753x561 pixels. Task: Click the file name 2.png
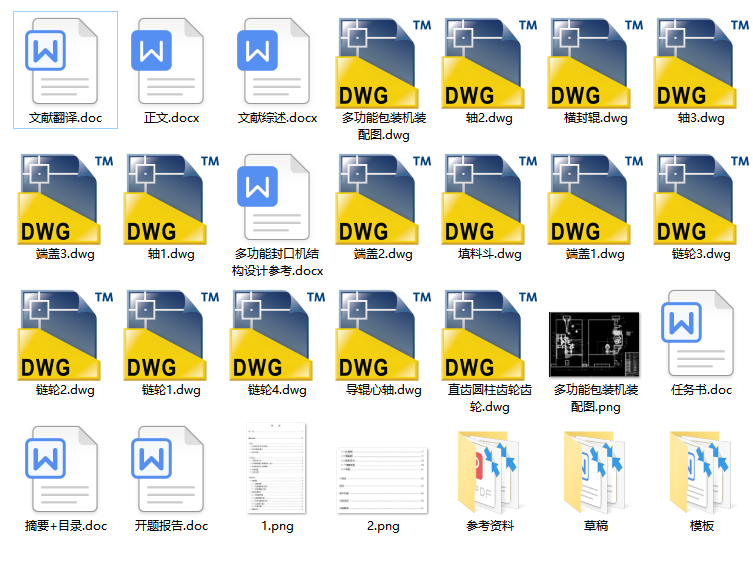pos(383,526)
